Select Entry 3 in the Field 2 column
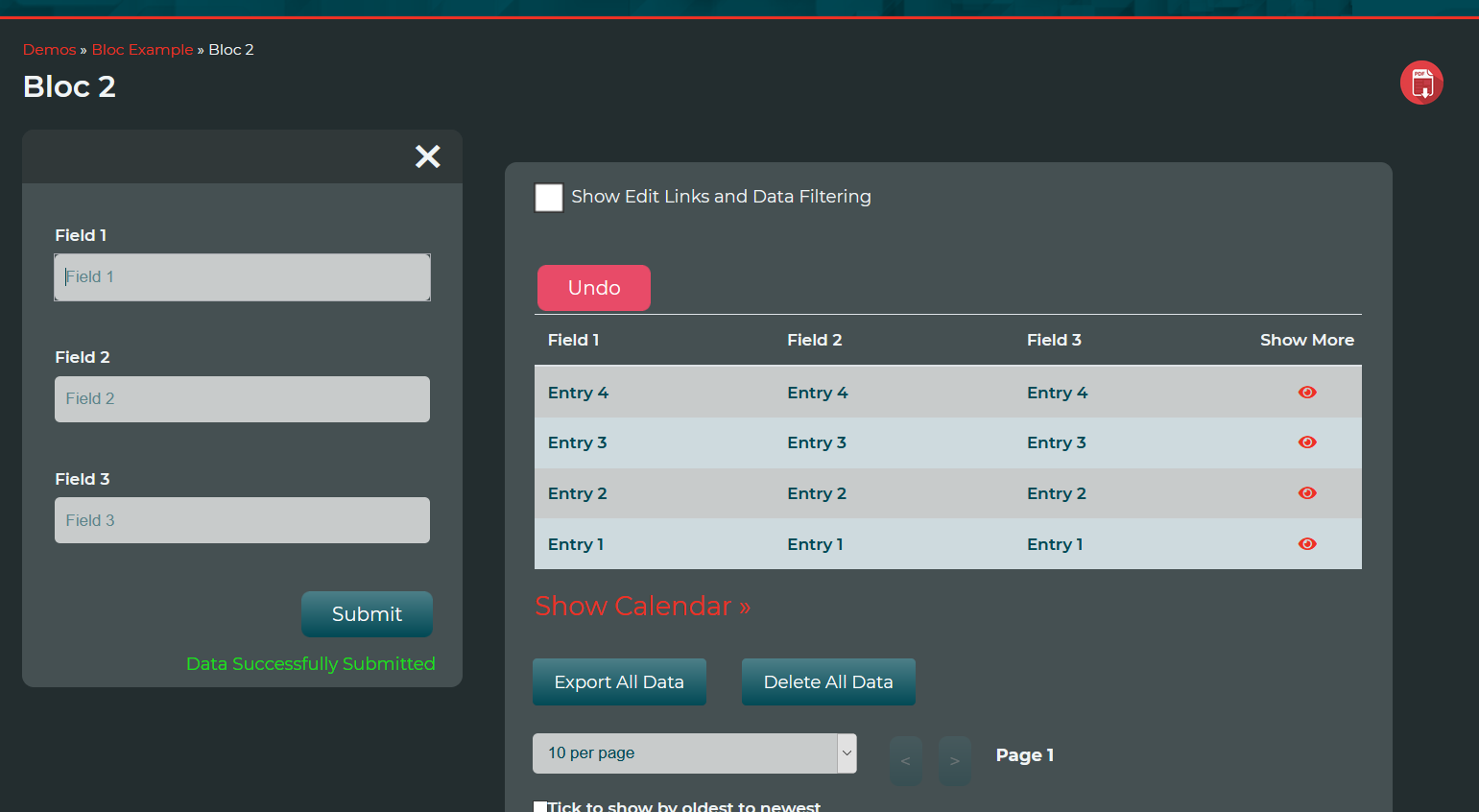 point(817,442)
